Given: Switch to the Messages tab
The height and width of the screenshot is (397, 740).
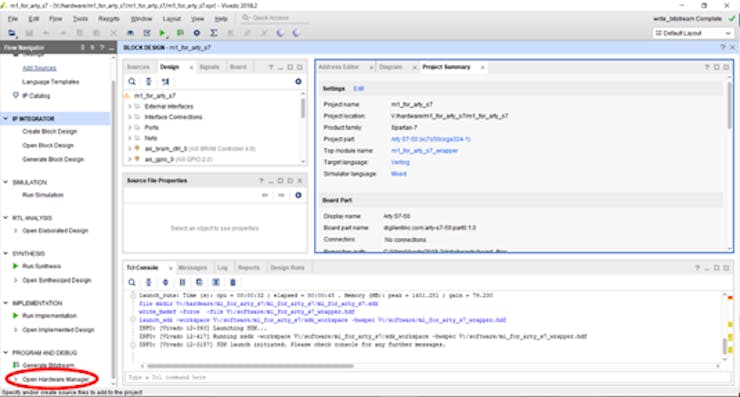Looking at the screenshot, I should click(193, 268).
